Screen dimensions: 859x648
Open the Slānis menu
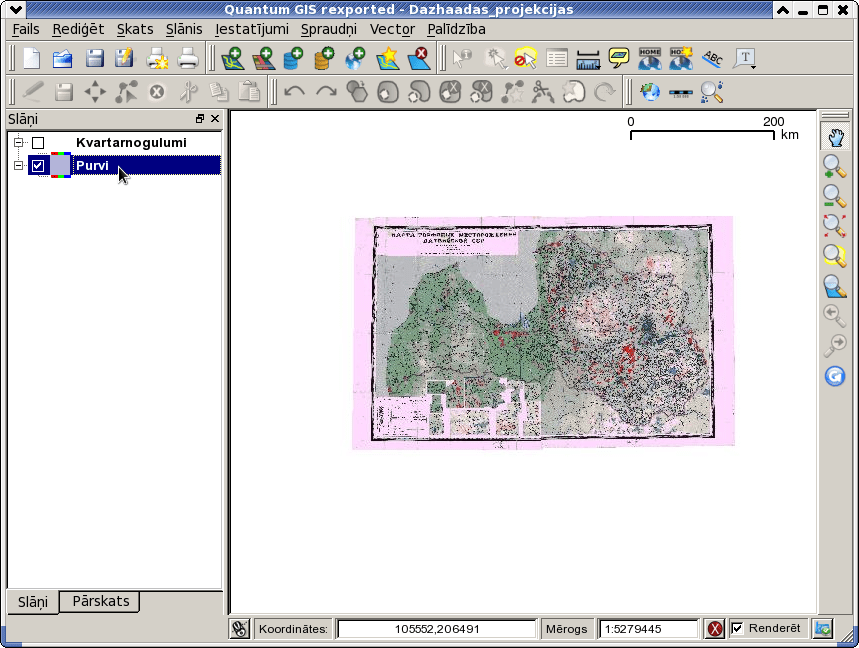coord(184,29)
